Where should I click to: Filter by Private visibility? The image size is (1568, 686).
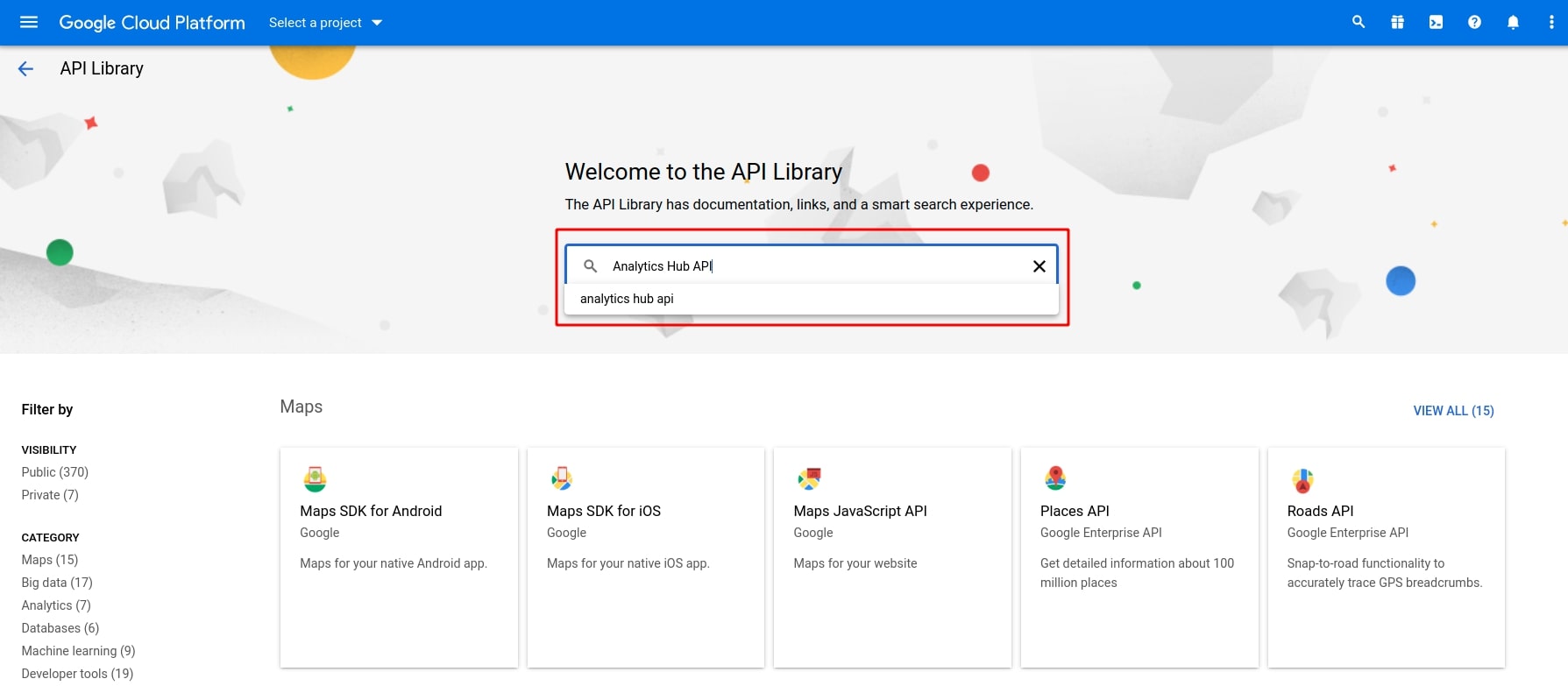[x=50, y=495]
